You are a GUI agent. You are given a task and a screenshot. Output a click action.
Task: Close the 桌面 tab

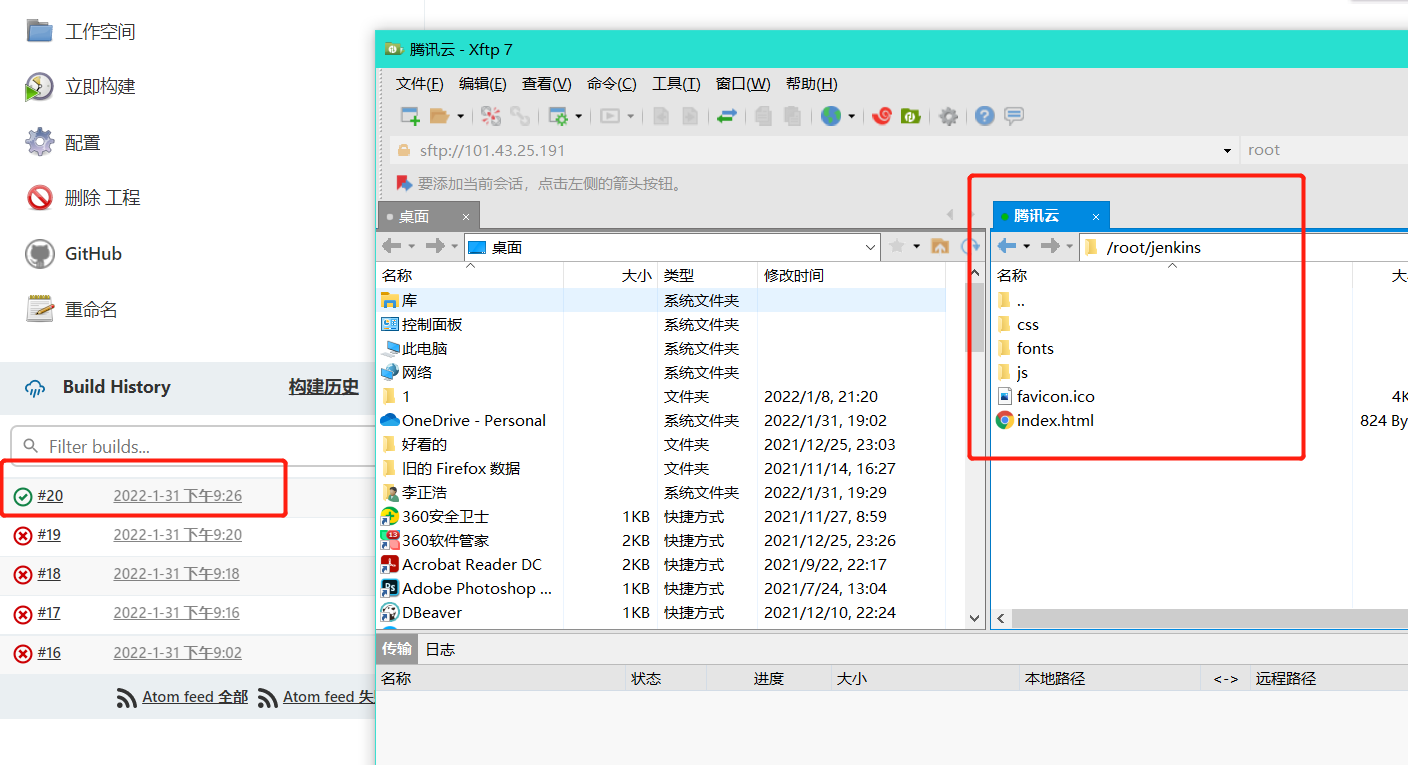tap(466, 216)
